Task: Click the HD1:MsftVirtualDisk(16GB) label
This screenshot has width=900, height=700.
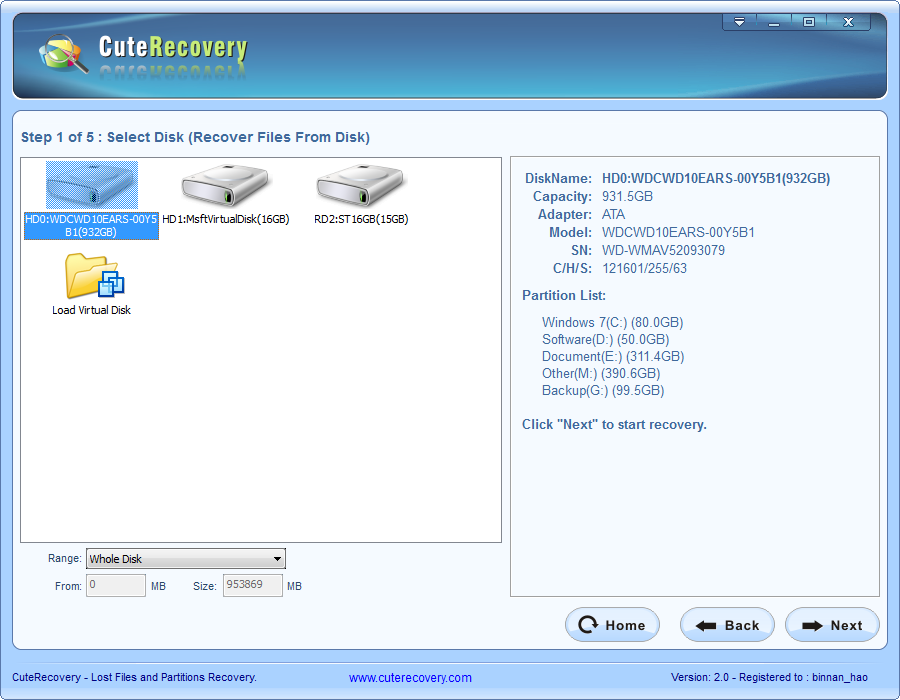Action: click(x=226, y=219)
